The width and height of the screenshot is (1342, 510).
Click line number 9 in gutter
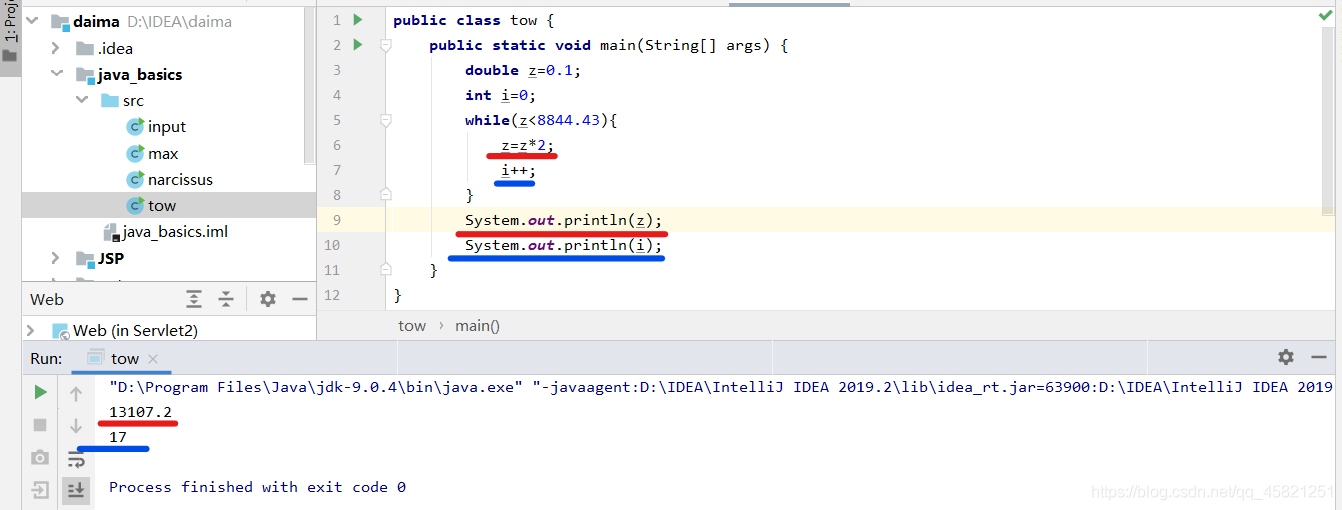click(x=336, y=220)
